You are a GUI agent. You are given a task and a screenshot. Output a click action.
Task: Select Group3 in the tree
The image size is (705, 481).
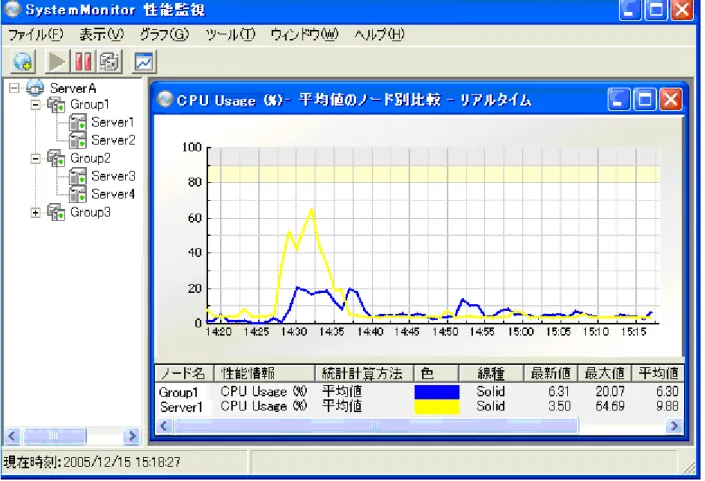pyautogui.click(x=90, y=212)
